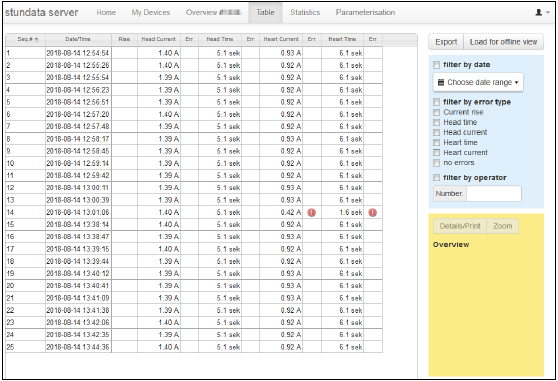
Task: Go to the Home tab
Action: coord(106,12)
